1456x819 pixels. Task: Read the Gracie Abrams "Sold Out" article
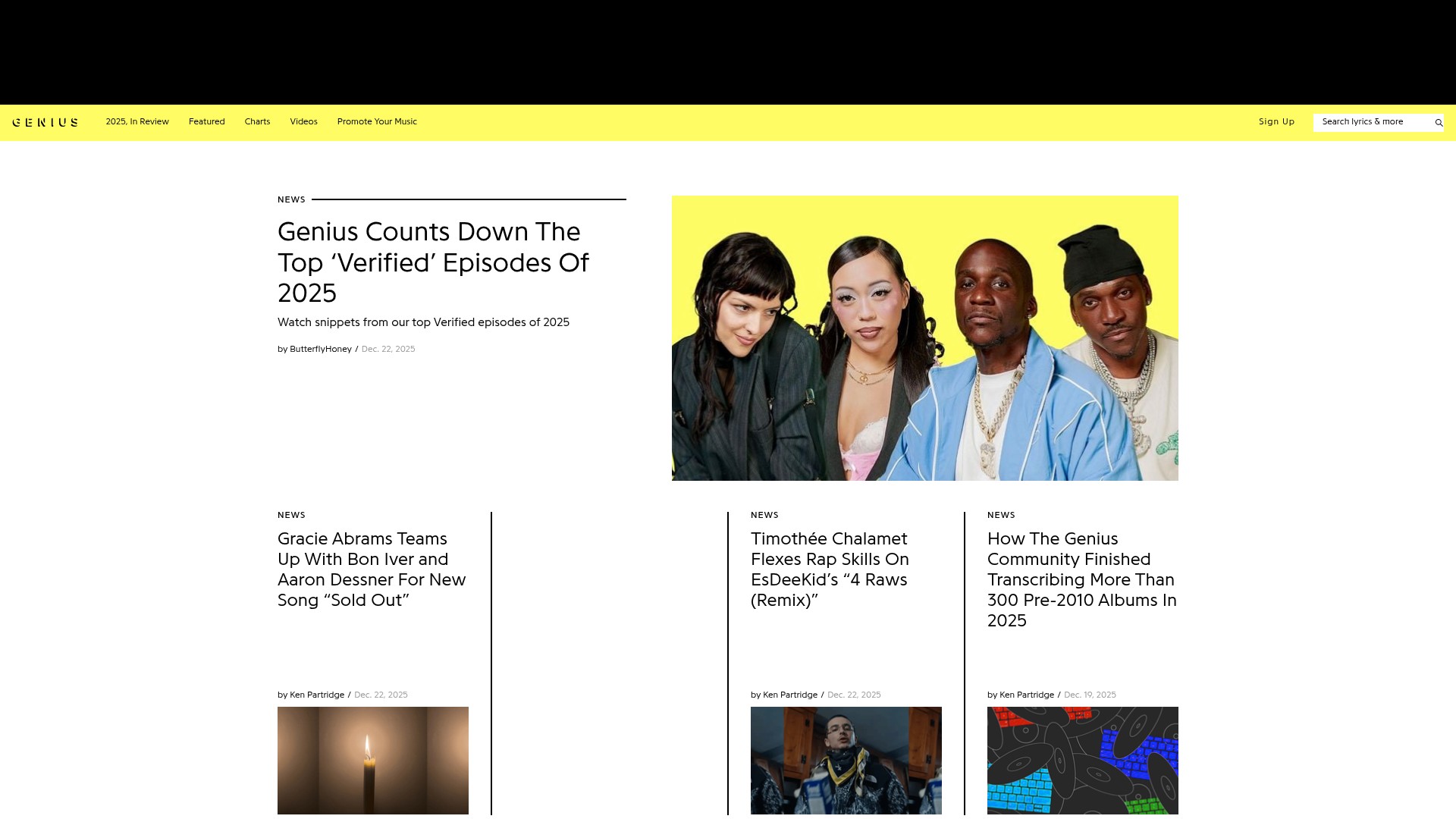[x=372, y=570]
